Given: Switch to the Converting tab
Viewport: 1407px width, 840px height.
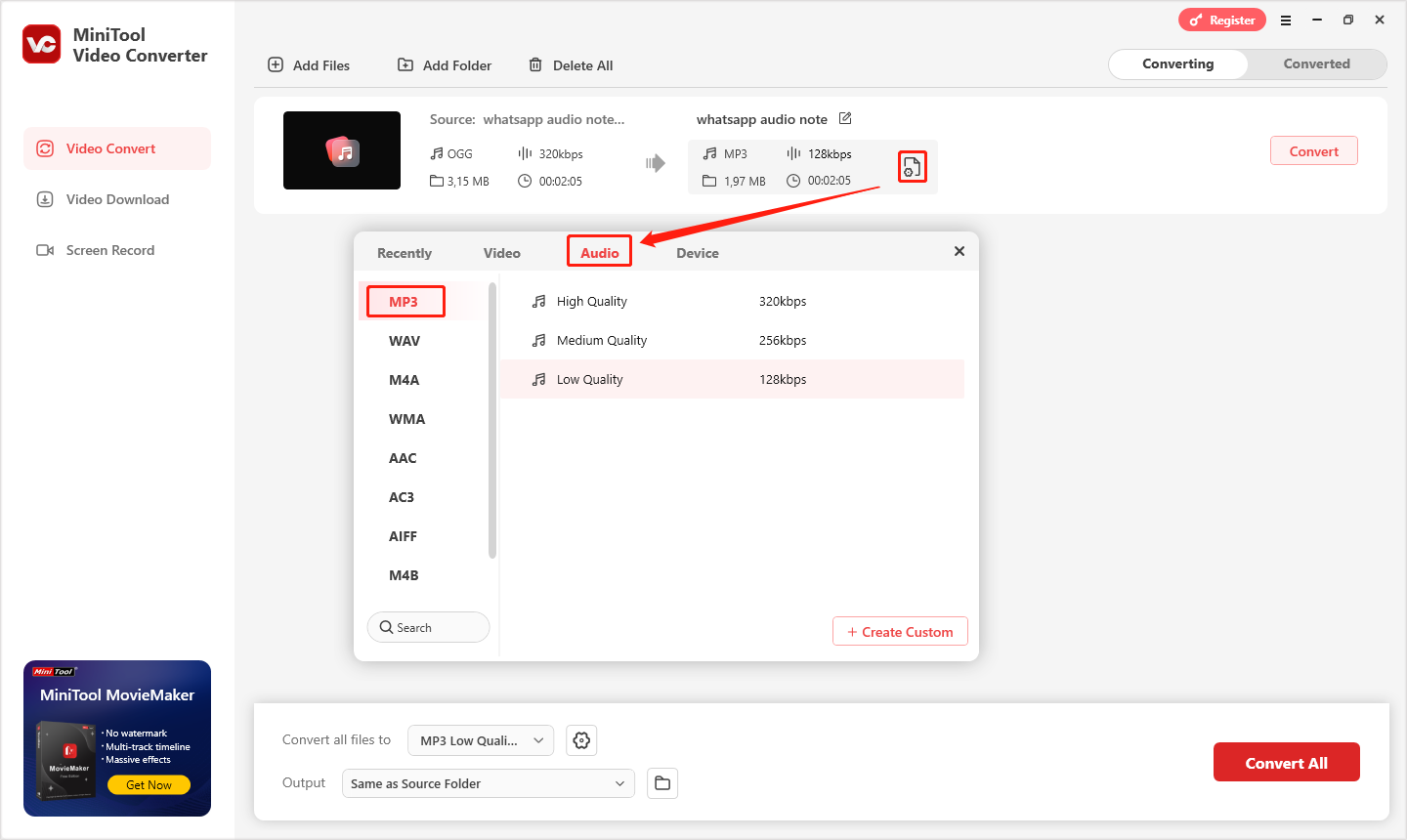Looking at the screenshot, I should coord(1178,63).
